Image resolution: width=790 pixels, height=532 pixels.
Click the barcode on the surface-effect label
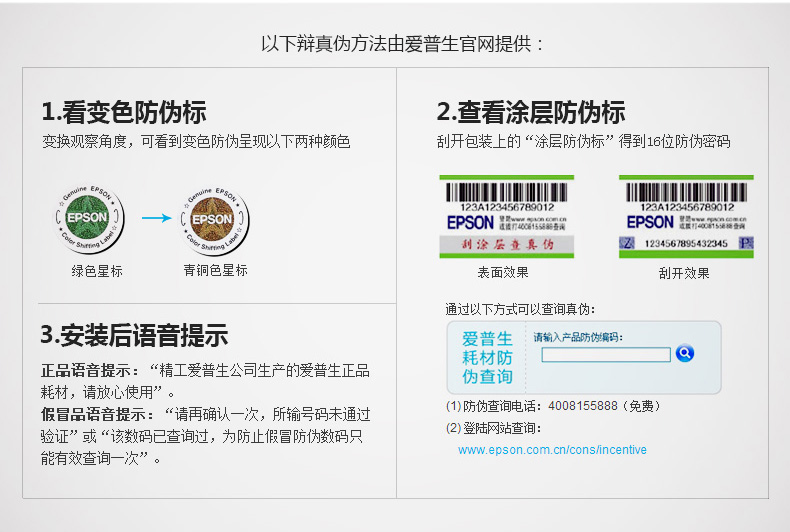point(506,191)
